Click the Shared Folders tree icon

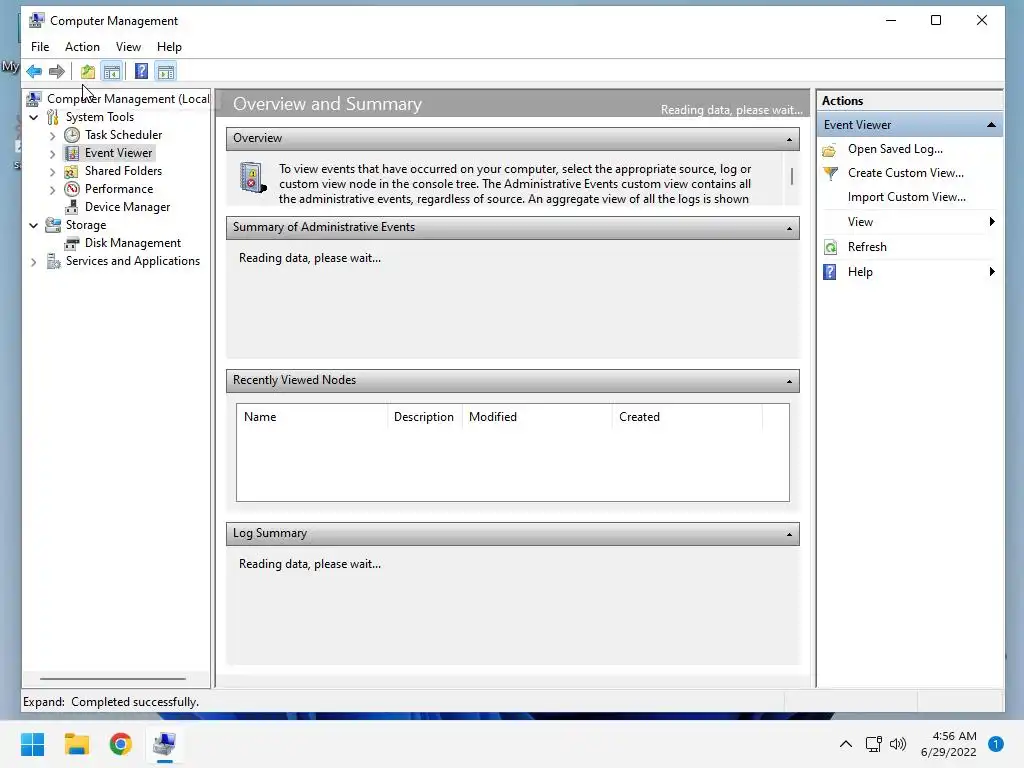(72, 171)
